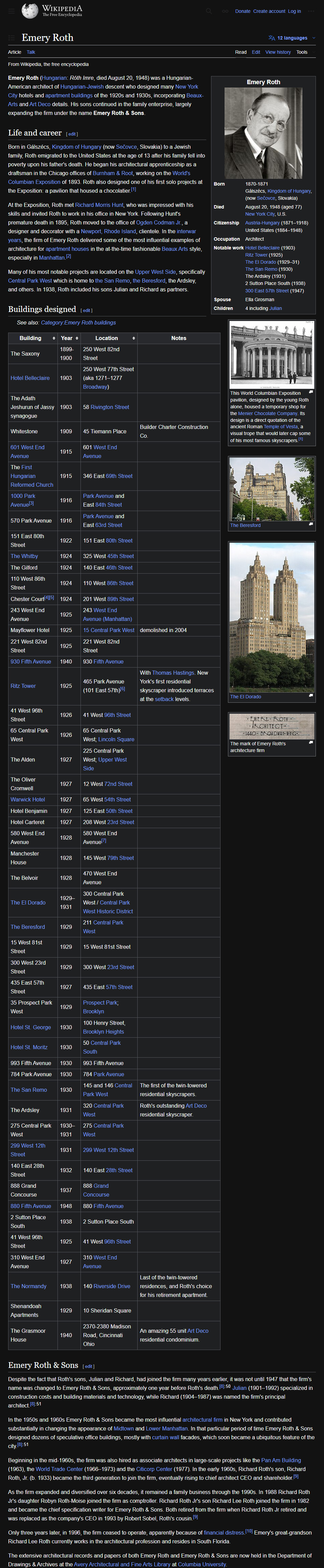This screenshot has width=324, height=1568.
Task: Open Thomas Hastings link in notes
Action: coord(173,673)
